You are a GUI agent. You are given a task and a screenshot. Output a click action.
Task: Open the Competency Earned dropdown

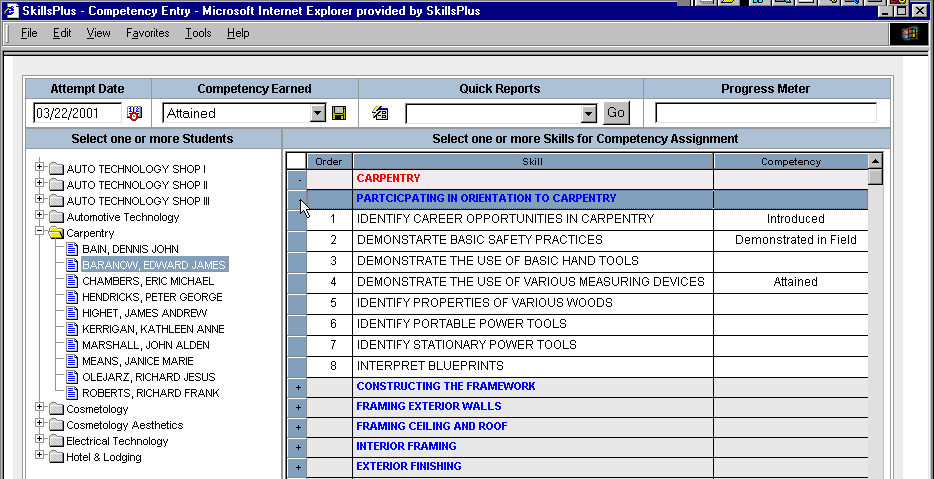point(319,113)
